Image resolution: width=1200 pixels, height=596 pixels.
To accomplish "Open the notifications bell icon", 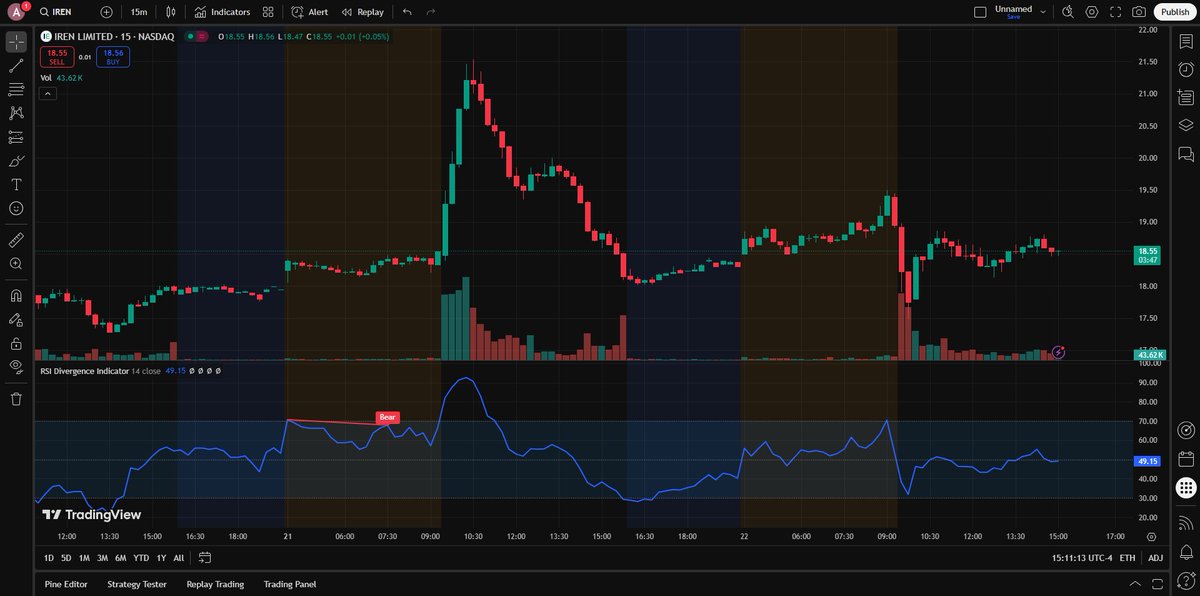I will point(1186,551).
